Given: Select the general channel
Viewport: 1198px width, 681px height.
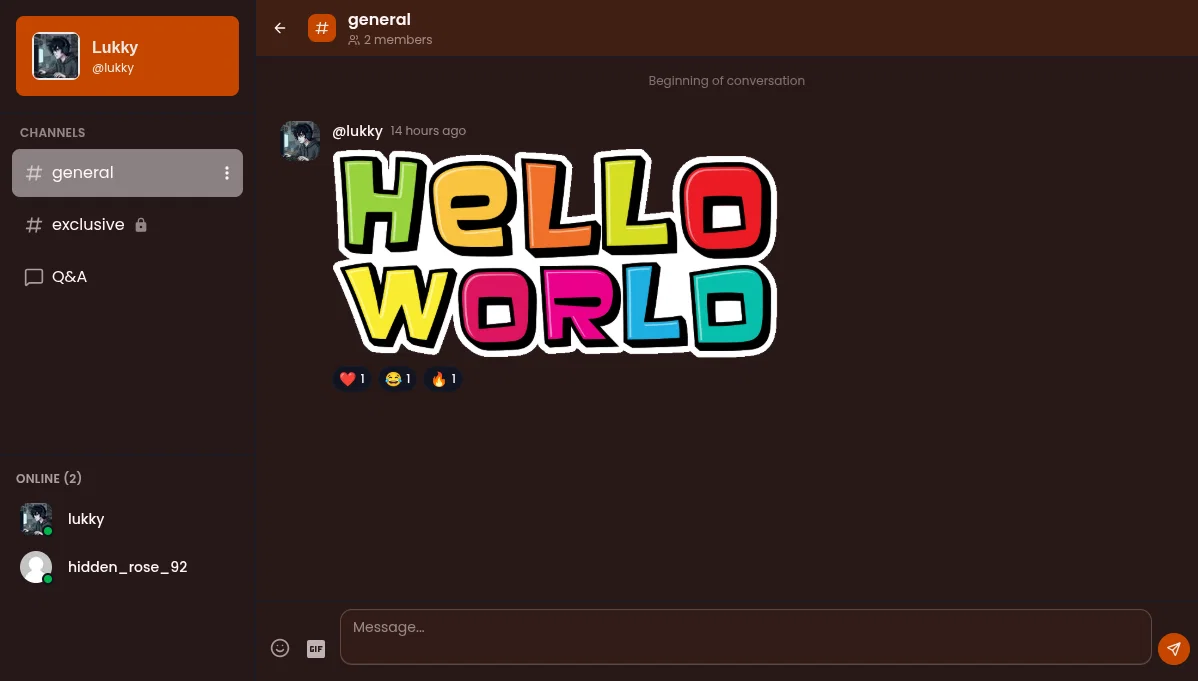Looking at the screenshot, I should [x=128, y=173].
